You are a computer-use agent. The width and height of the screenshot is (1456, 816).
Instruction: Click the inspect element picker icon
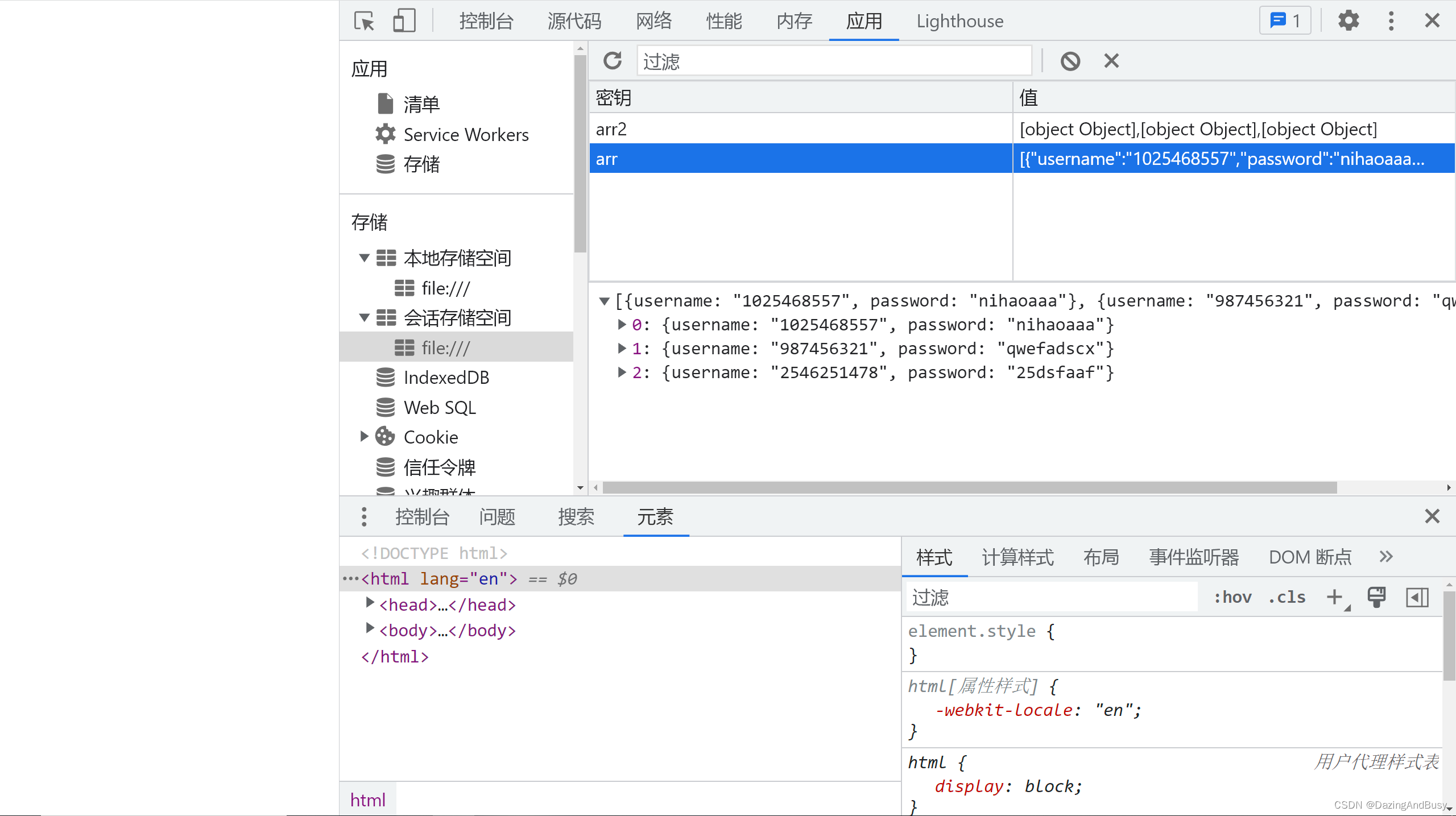click(364, 21)
